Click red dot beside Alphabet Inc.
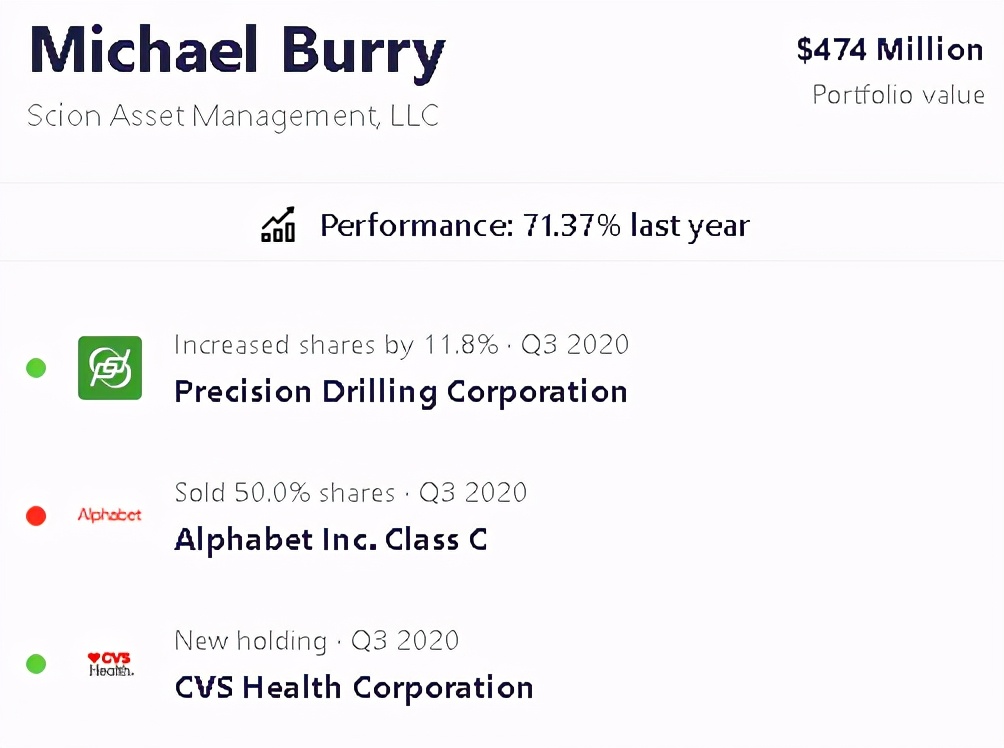 point(36,516)
